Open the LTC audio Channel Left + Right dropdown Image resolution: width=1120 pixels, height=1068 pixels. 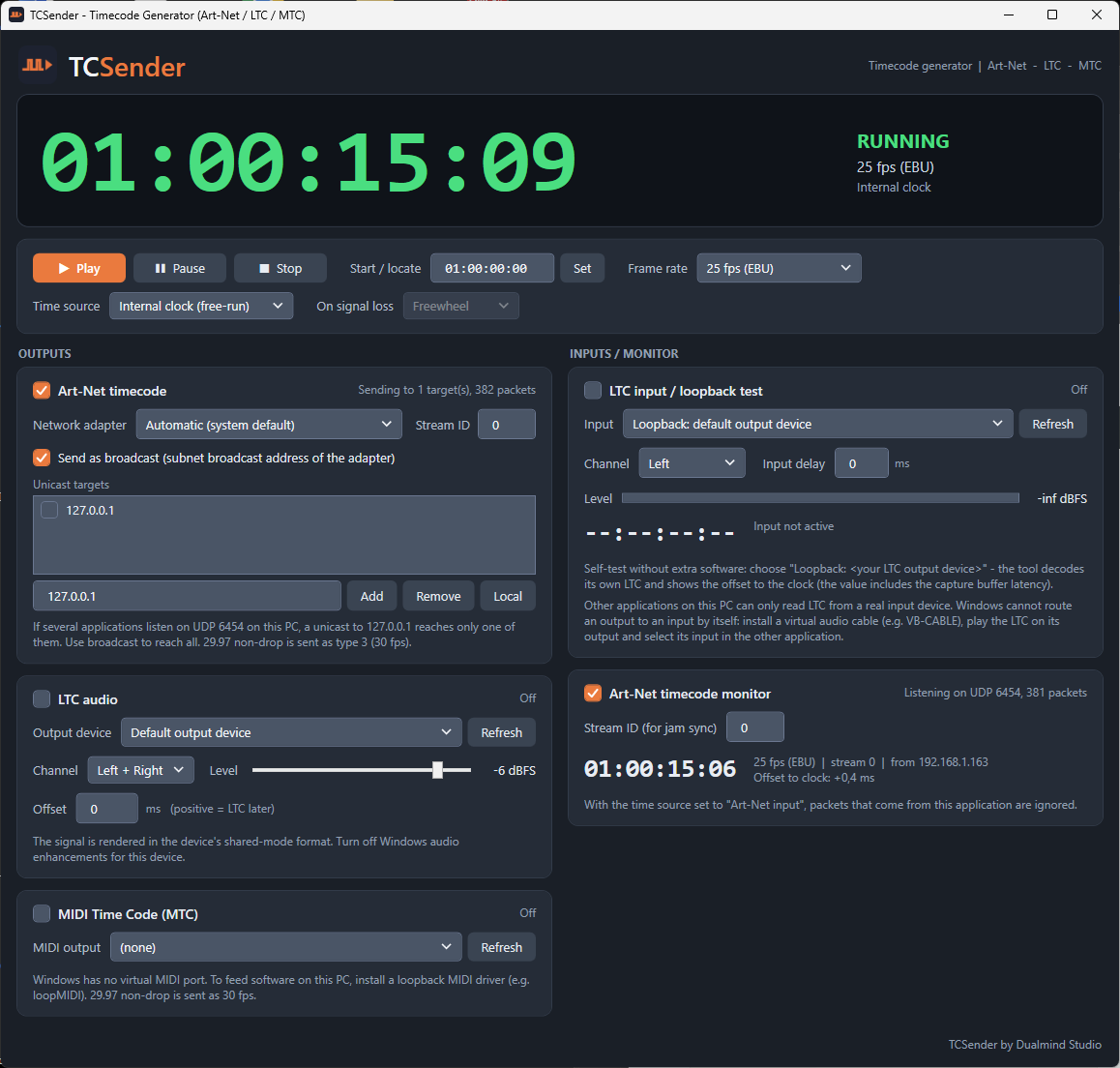(x=140, y=770)
